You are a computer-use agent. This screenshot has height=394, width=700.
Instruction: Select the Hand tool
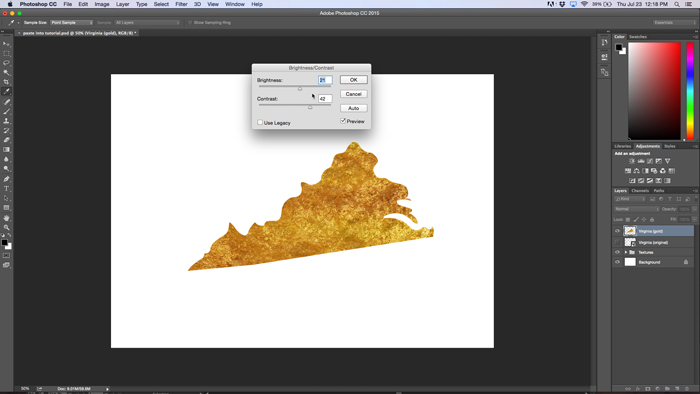(x=6, y=218)
